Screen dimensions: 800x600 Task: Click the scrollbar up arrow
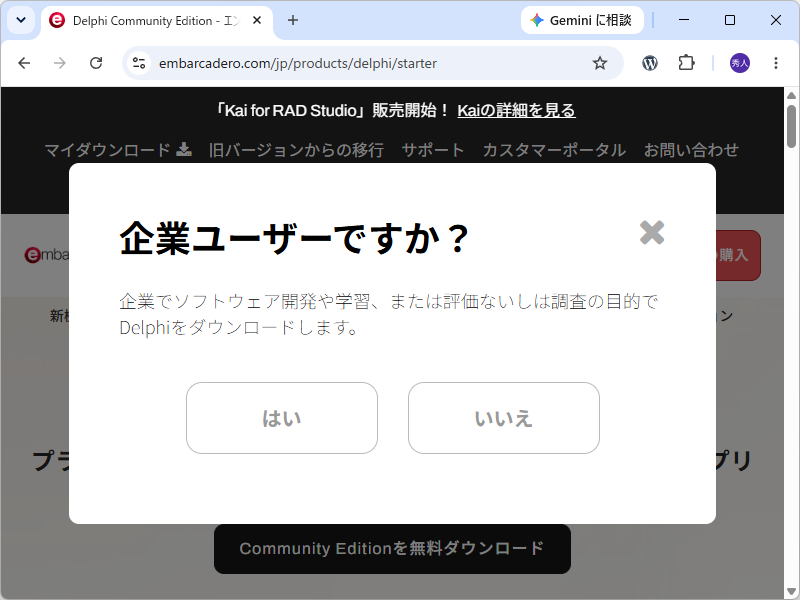791,95
